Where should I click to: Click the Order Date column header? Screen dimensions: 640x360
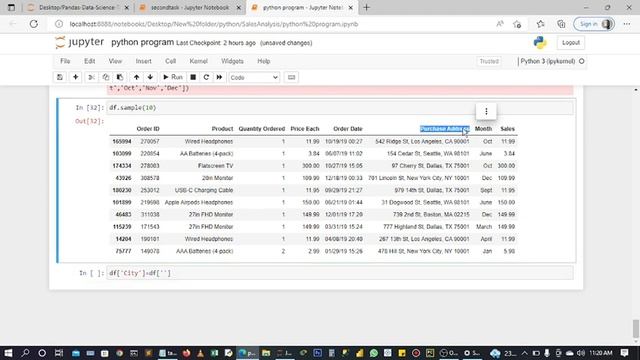(348, 129)
